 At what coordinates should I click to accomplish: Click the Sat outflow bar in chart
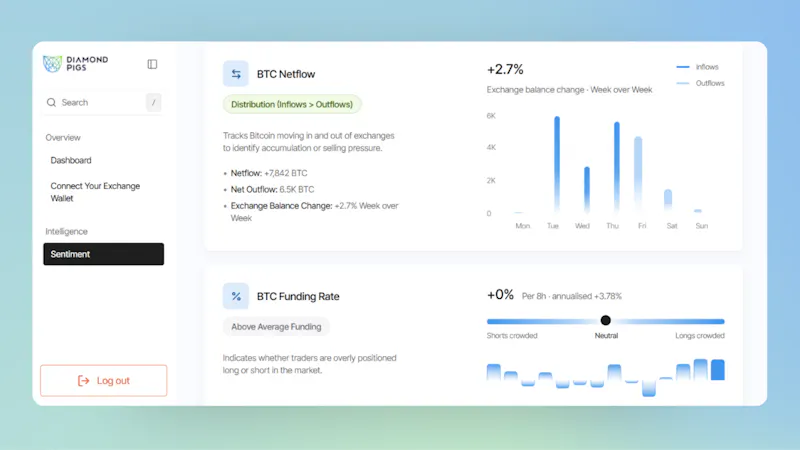tap(668, 200)
